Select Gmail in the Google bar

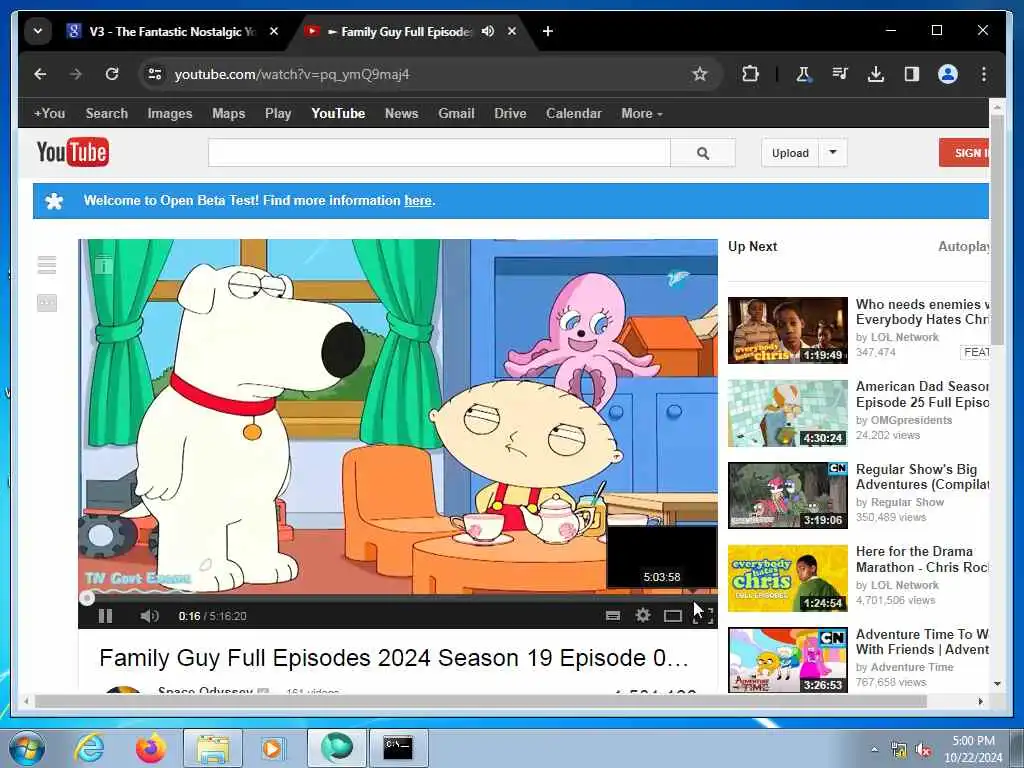[x=456, y=113]
